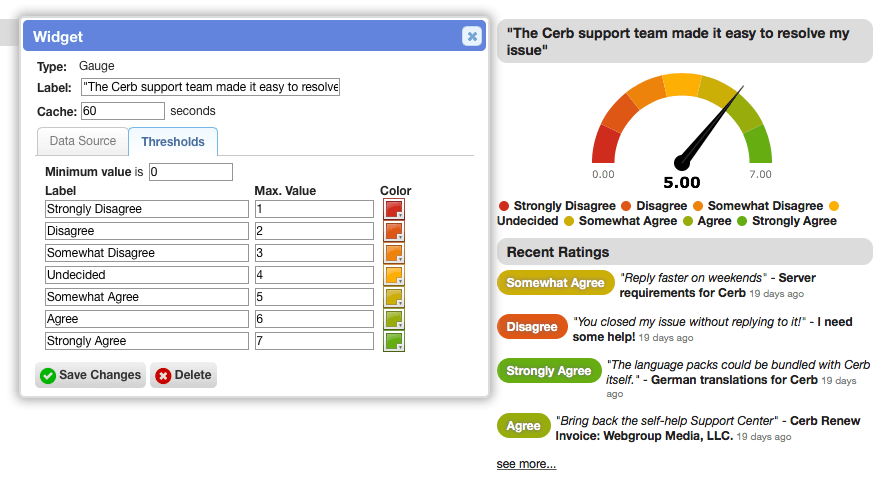Viewport: 889px width, 489px height.
Task: Open color picker for Disagree row
Action: pos(393,231)
